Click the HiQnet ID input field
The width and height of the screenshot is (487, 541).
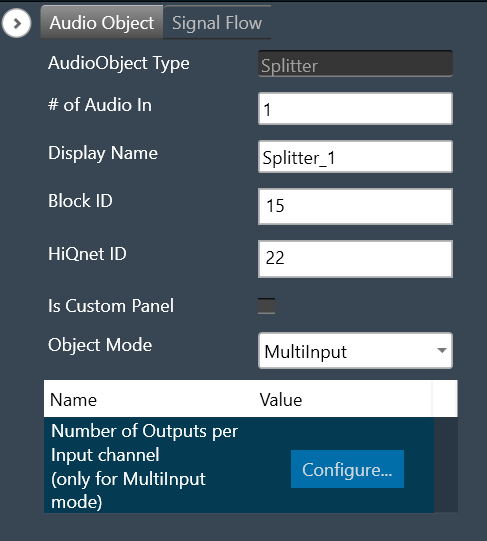tap(355, 259)
